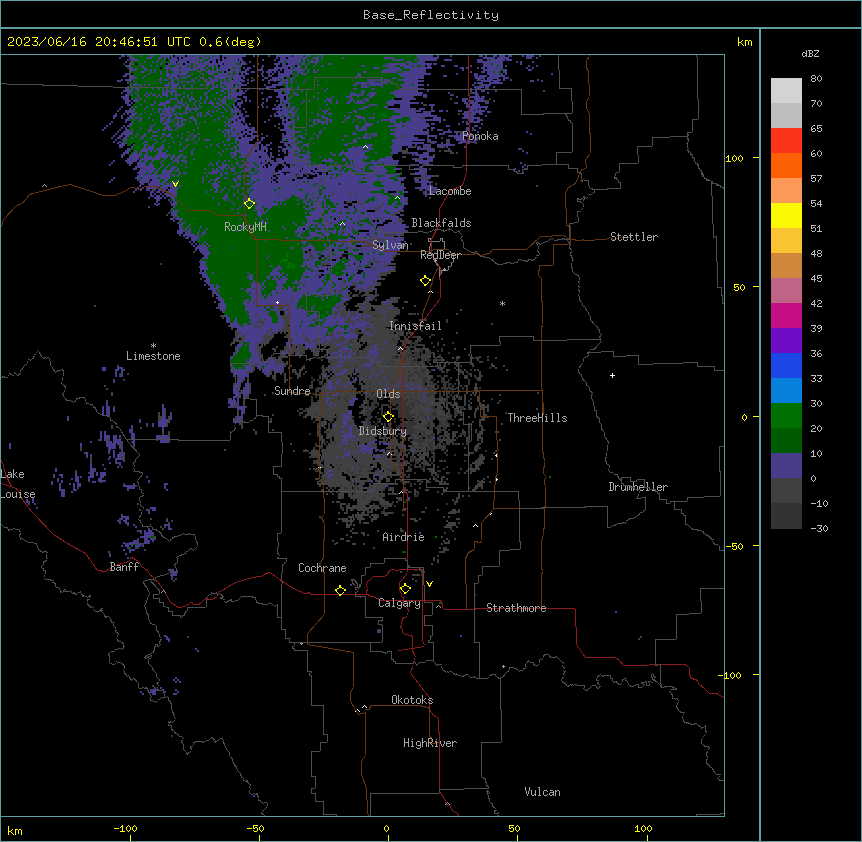This screenshot has height=842, width=862.
Task: Select the Ponoka label
Action: [x=480, y=136]
